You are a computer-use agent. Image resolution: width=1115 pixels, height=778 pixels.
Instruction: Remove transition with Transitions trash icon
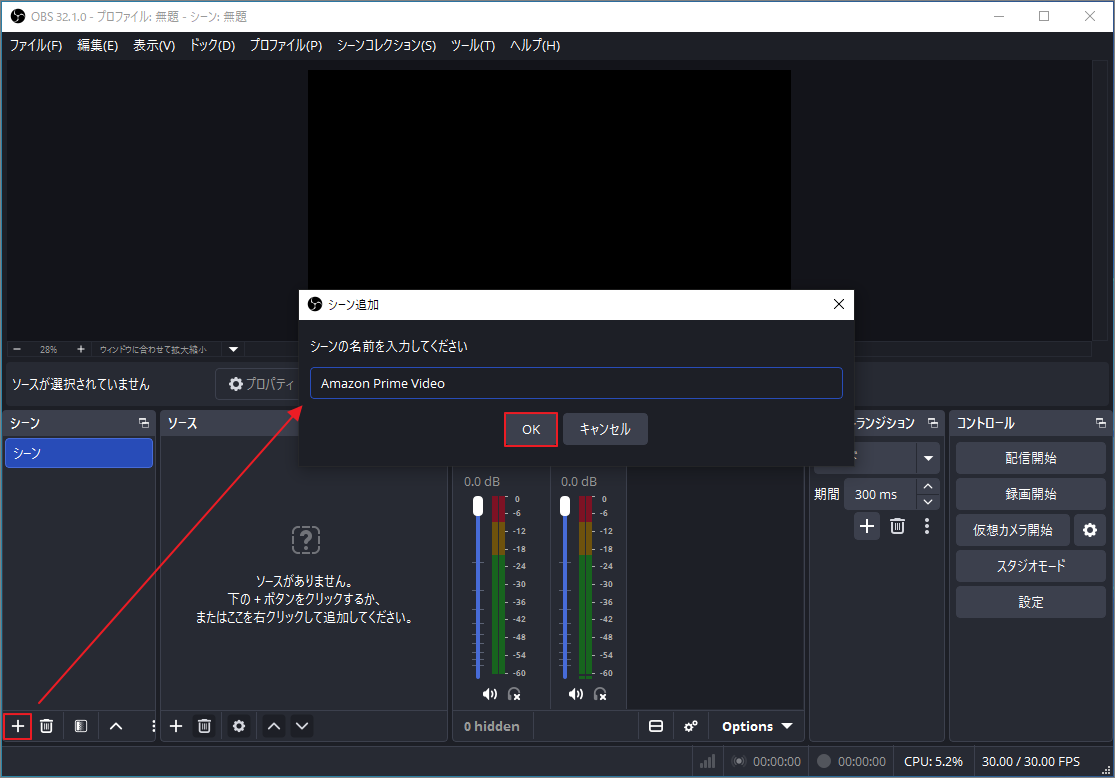tap(897, 526)
